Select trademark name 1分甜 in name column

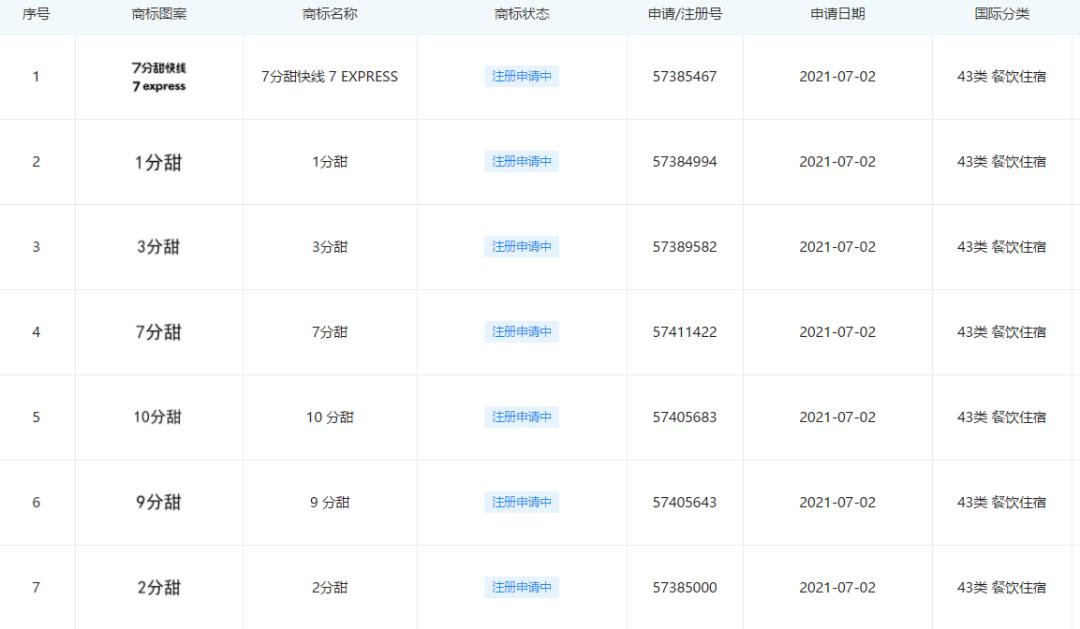click(x=329, y=162)
